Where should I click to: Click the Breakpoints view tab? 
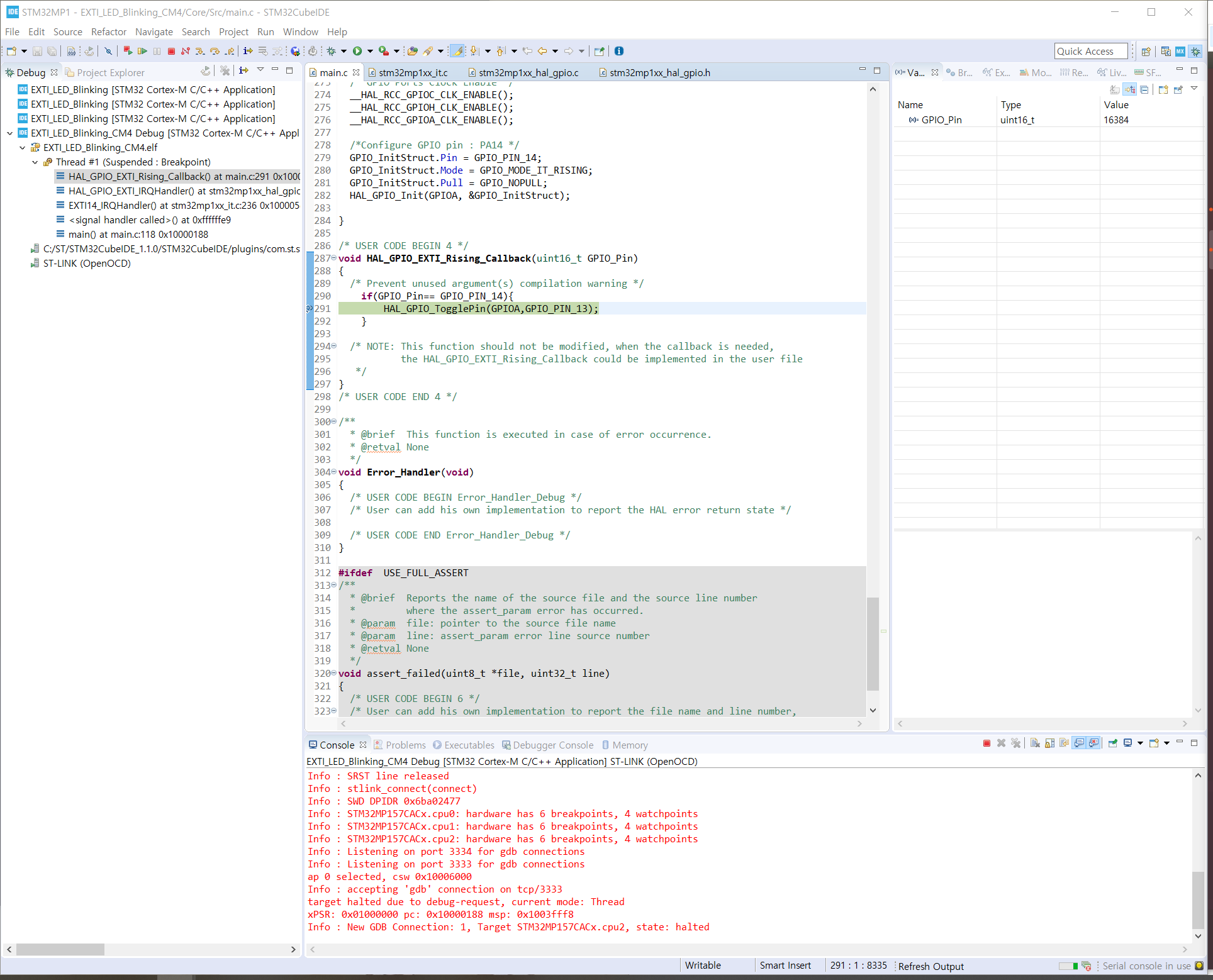point(960,73)
